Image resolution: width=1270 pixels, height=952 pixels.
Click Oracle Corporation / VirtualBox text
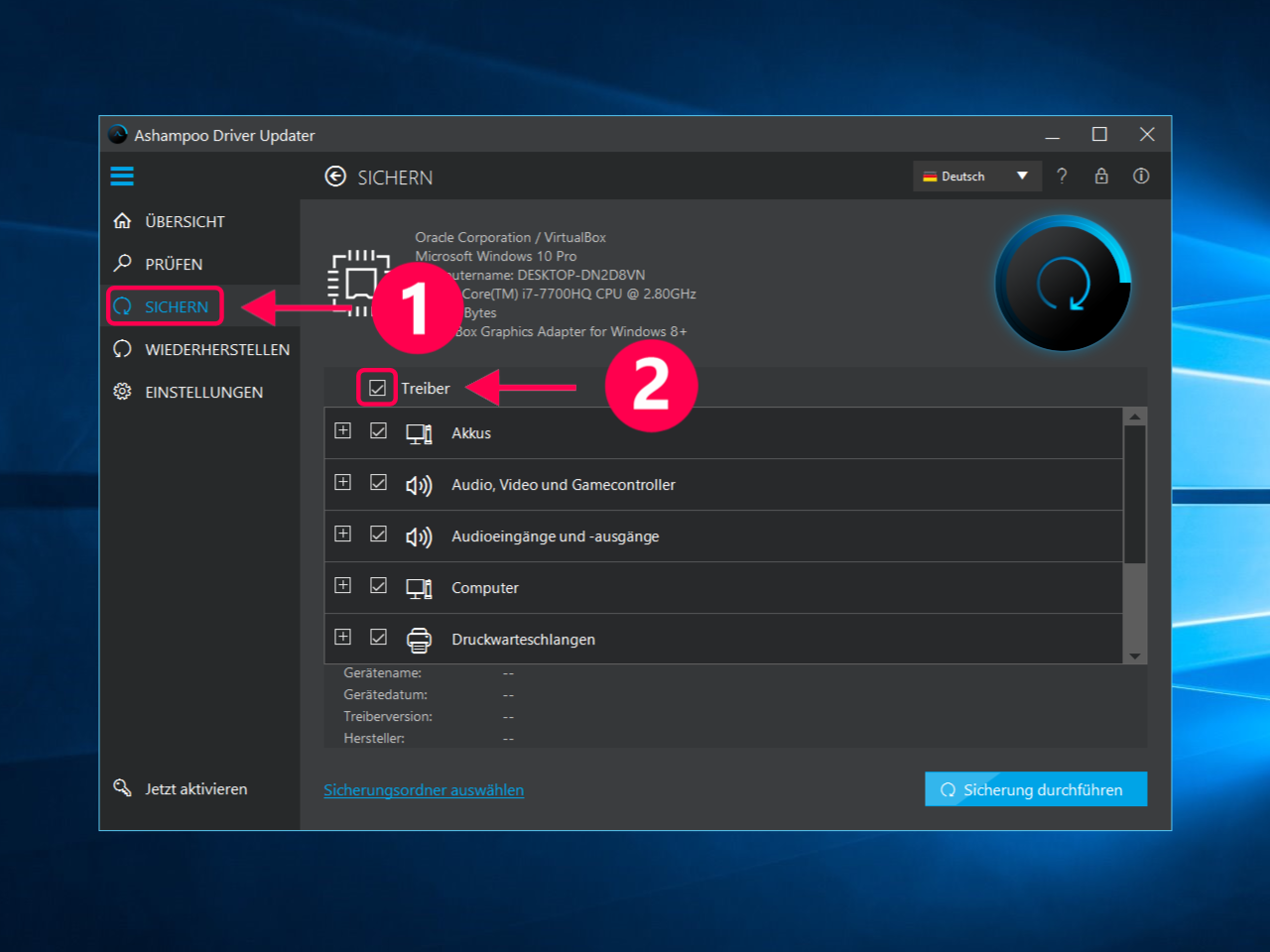click(x=510, y=237)
